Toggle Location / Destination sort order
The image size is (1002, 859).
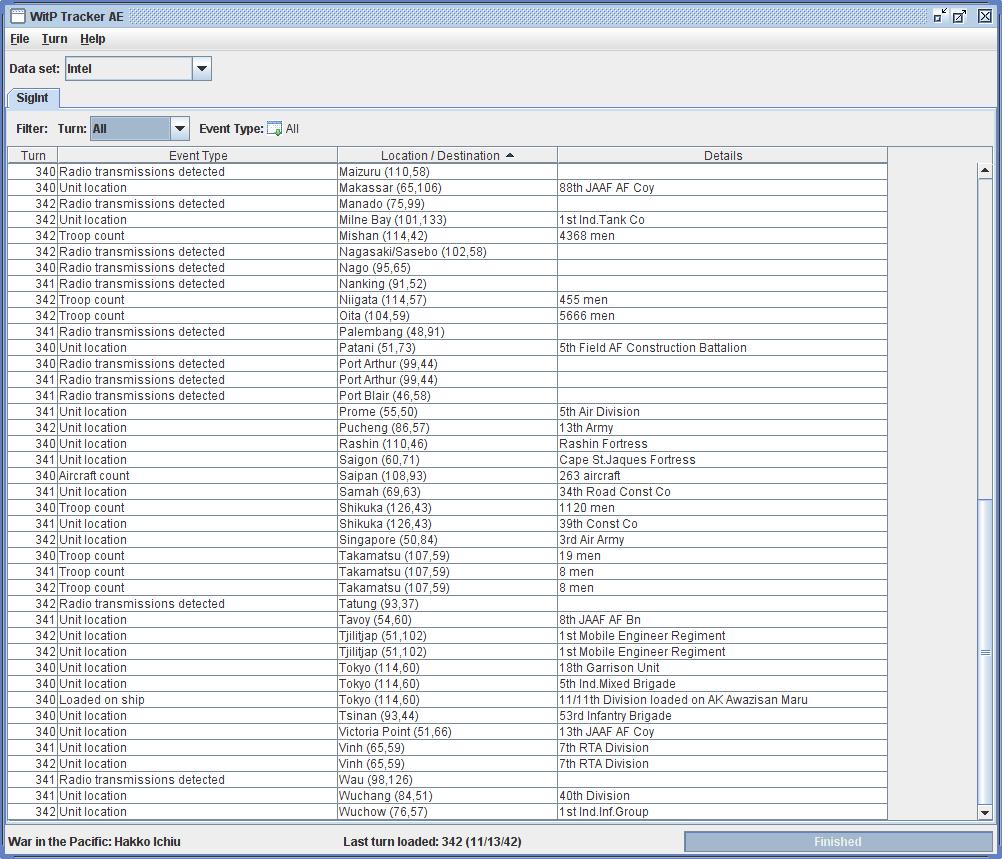click(x=445, y=155)
